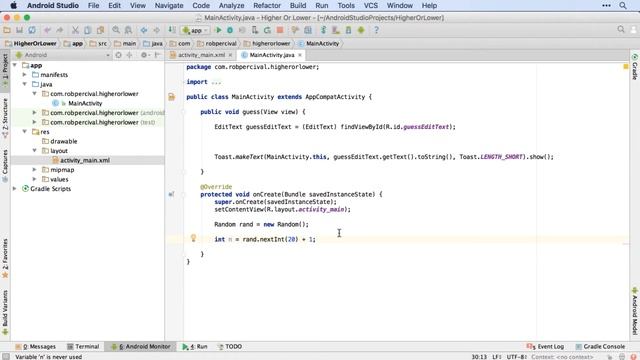Collapse the layout folder

tap(35, 151)
